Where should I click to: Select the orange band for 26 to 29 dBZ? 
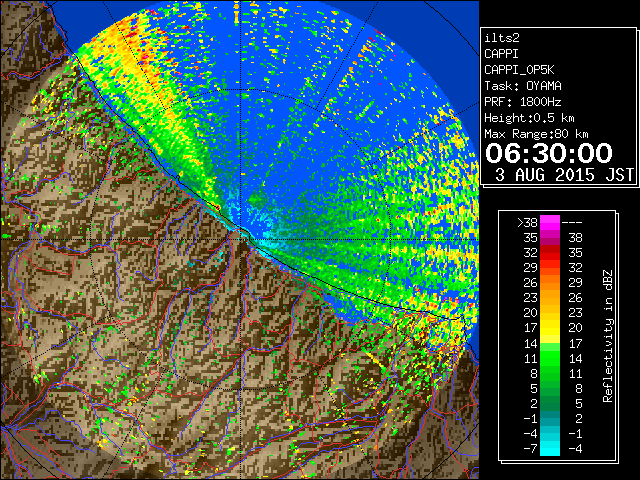pos(550,282)
